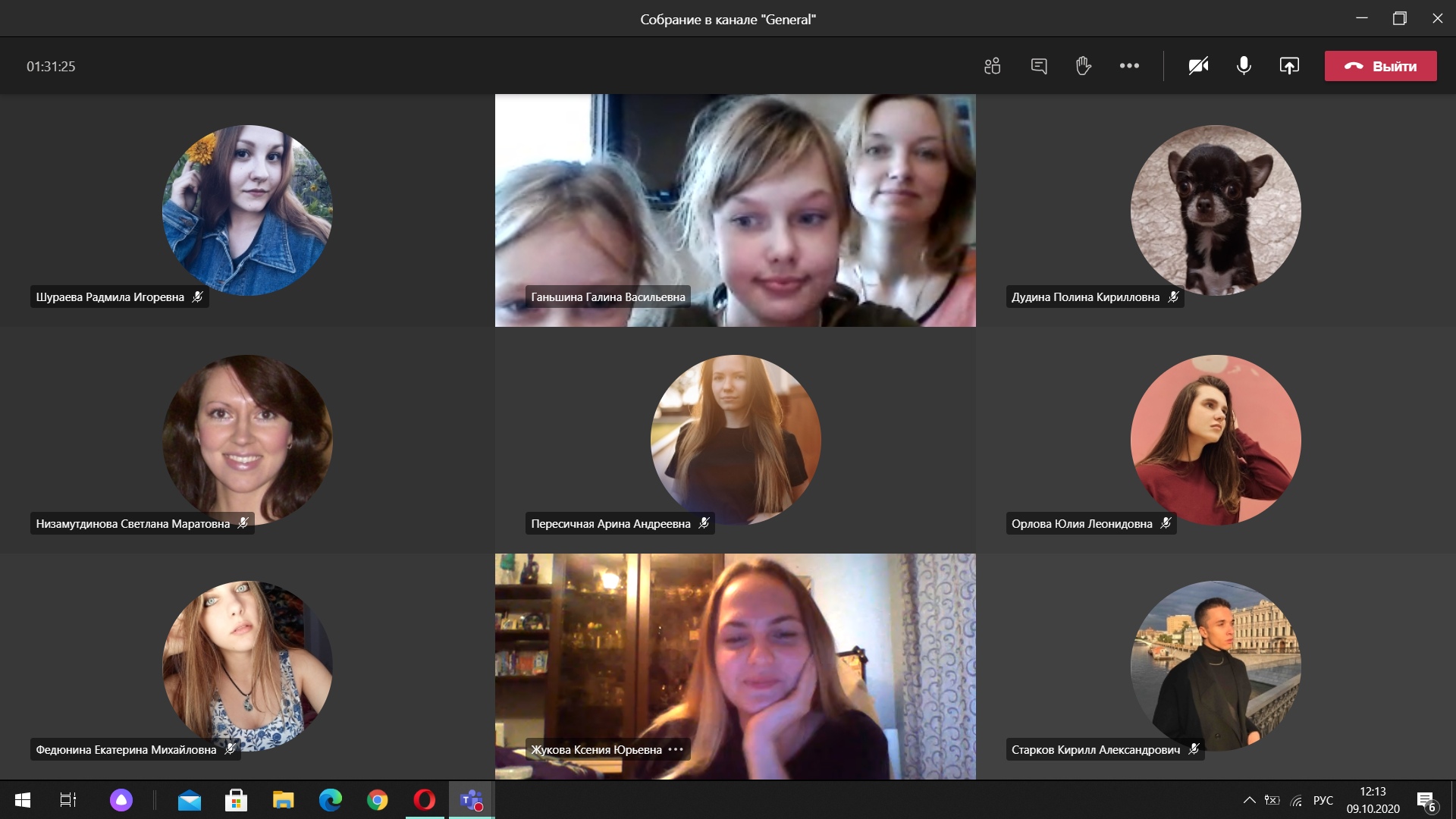Click the date and time clock
This screenshot has height=819, width=1456.
(x=1373, y=800)
